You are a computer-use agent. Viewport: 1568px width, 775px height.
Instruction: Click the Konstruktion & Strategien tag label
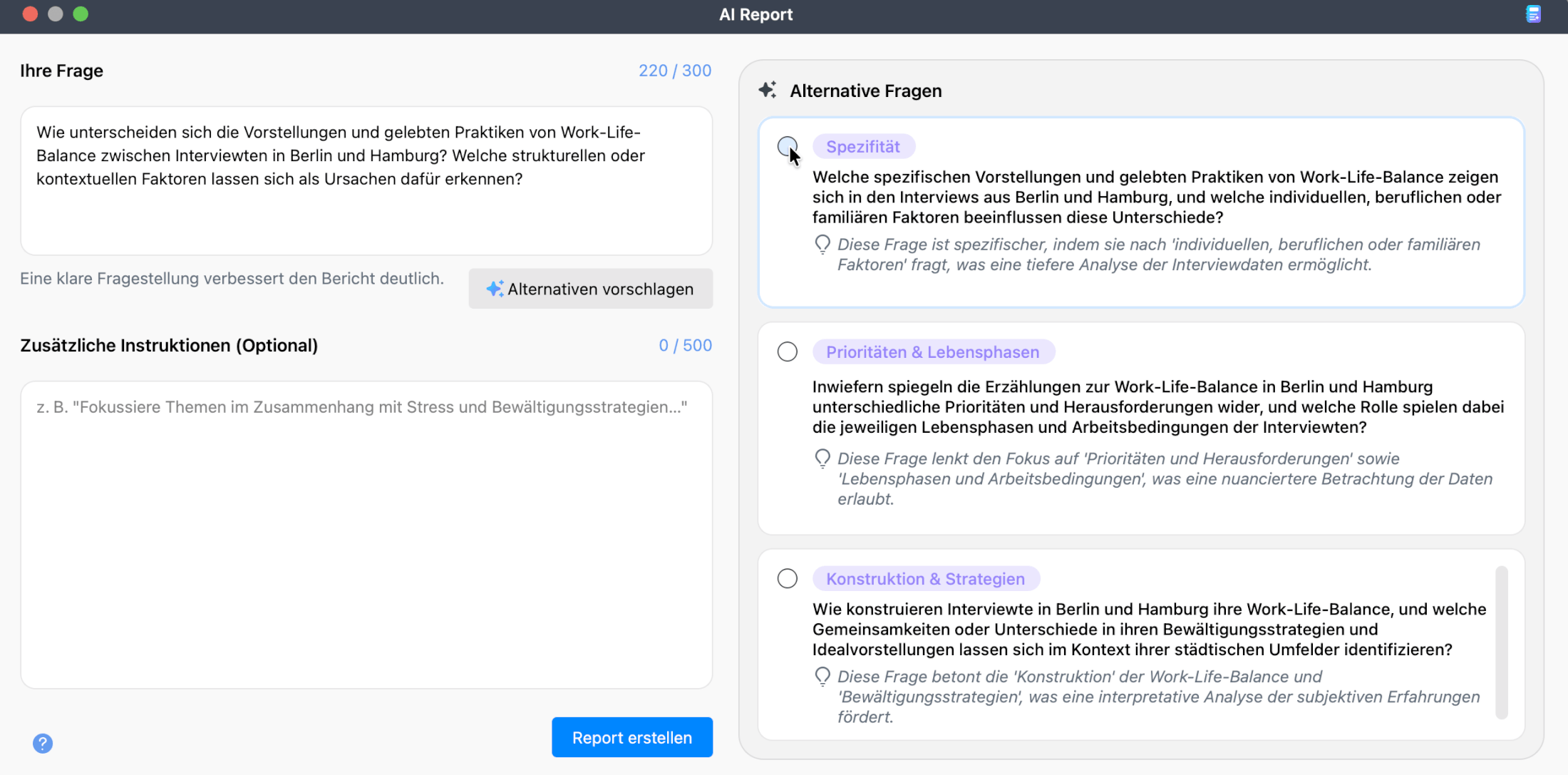[926, 578]
